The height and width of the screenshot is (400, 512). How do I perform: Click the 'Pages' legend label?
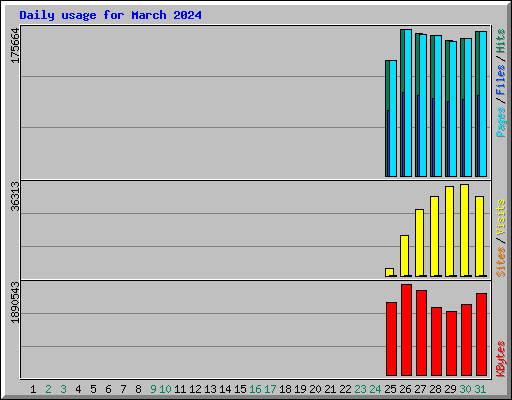[x=501, y=122]
